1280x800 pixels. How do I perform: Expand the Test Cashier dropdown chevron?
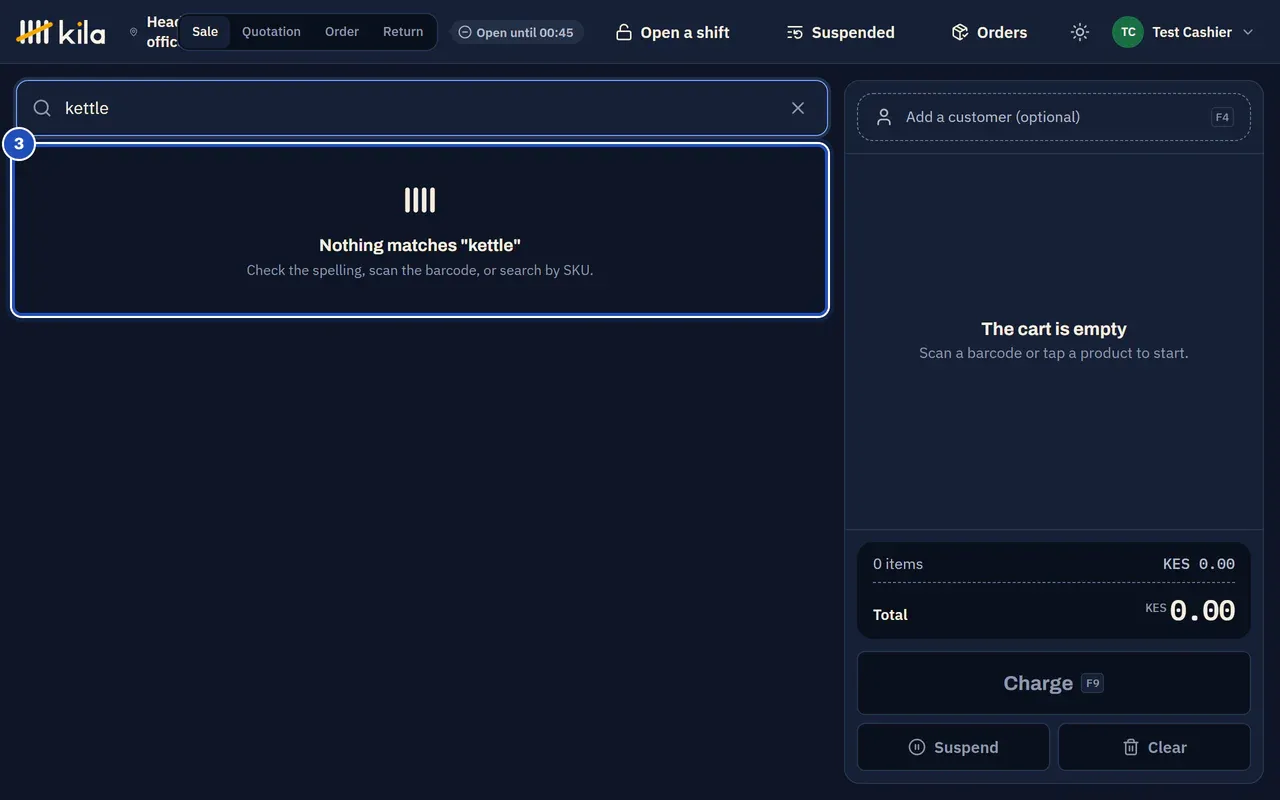click(x=1248, y=32)
